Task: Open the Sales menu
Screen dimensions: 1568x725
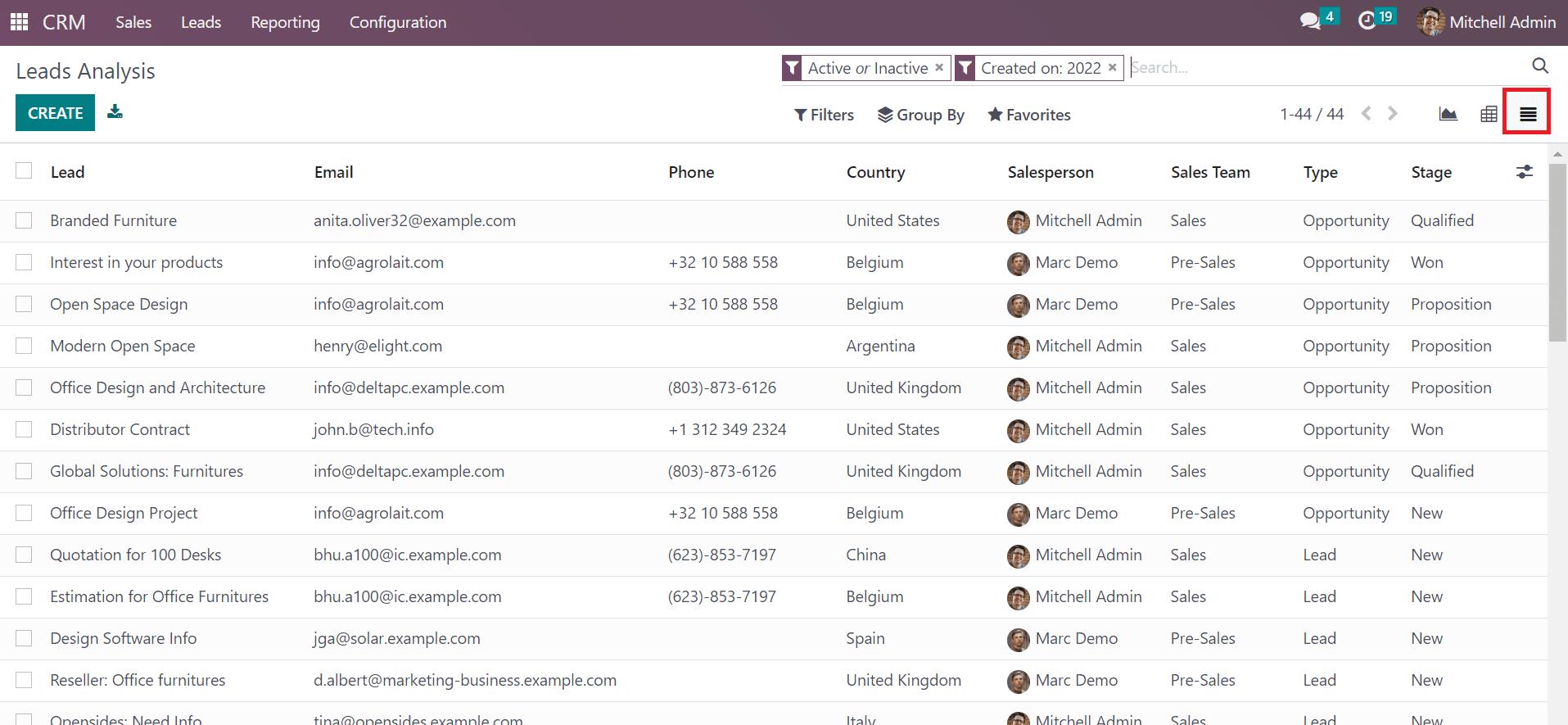Action: coord(133,22)
